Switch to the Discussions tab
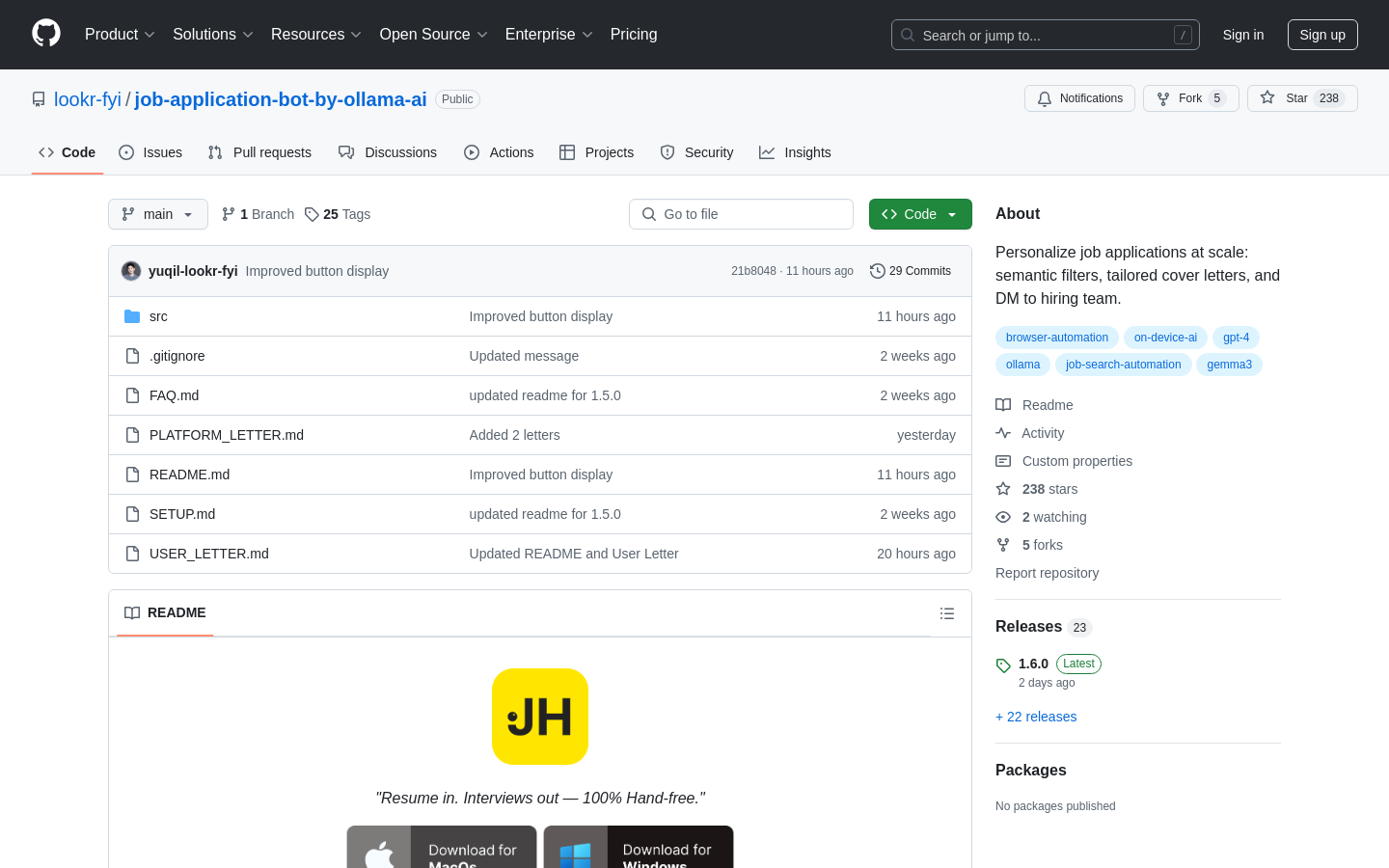Screen dimensions: 1389x868 click(x=388, y=152)
